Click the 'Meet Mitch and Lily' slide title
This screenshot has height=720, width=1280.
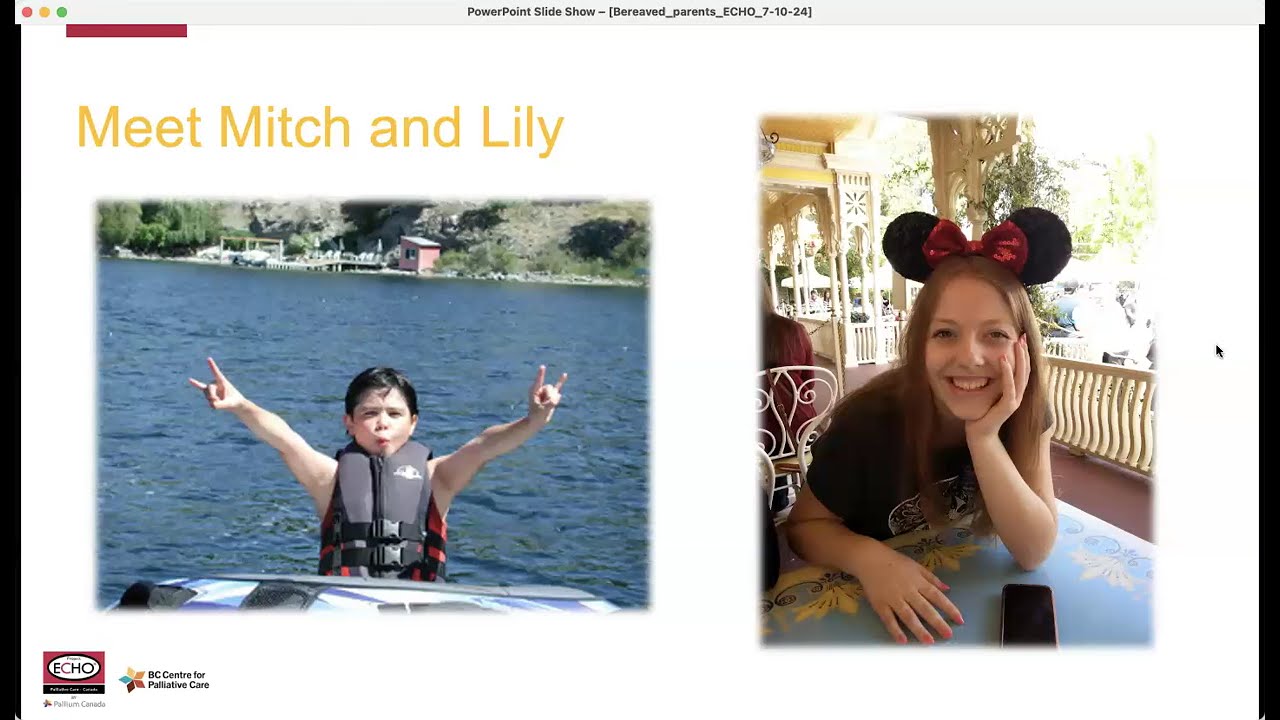[320, 128]
